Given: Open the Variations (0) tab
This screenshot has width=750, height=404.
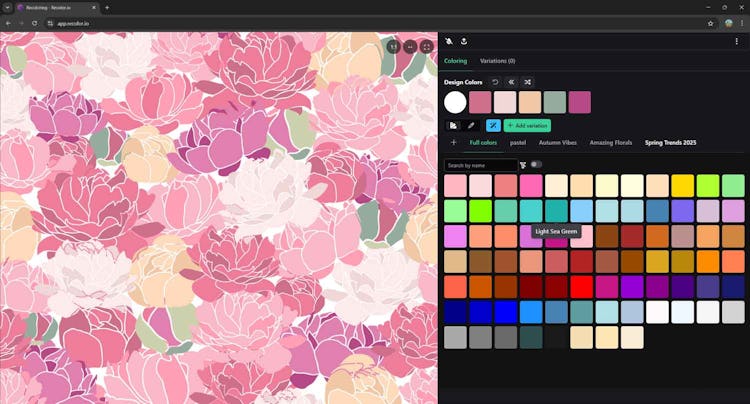Looking at the screenshot, I should pos(497,61).
